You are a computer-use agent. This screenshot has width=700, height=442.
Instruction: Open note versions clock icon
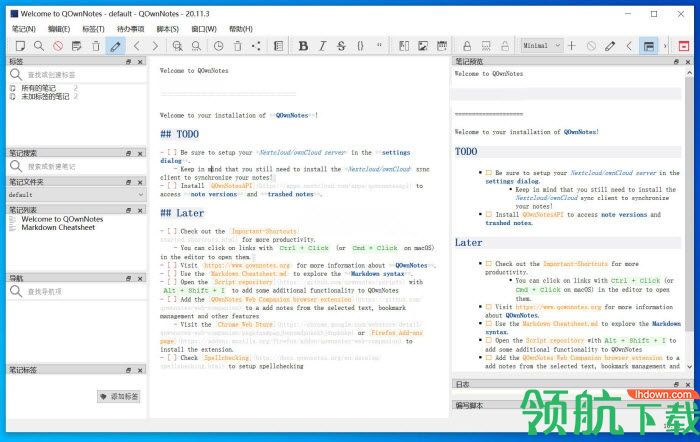click(x=218, y=46)
